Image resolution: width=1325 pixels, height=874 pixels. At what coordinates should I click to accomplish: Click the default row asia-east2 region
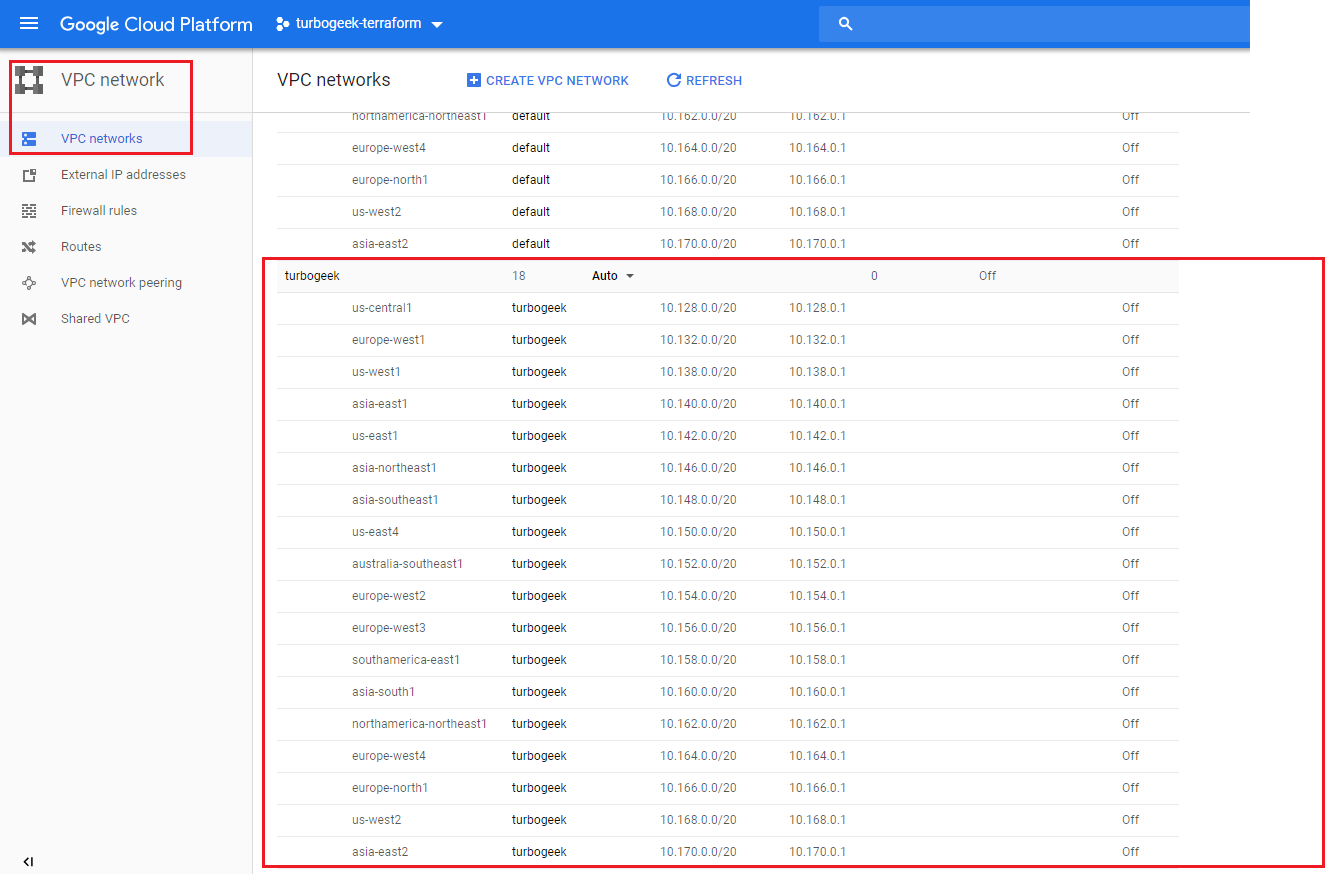tap(380, 244)
